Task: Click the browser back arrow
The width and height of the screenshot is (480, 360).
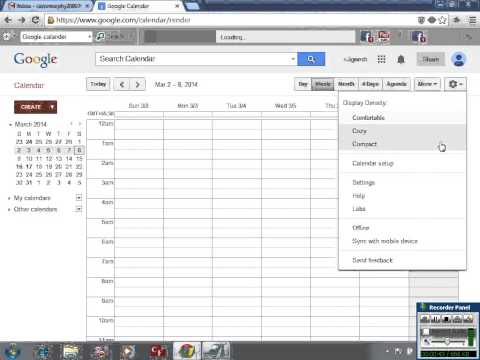Action: [8, 20]
